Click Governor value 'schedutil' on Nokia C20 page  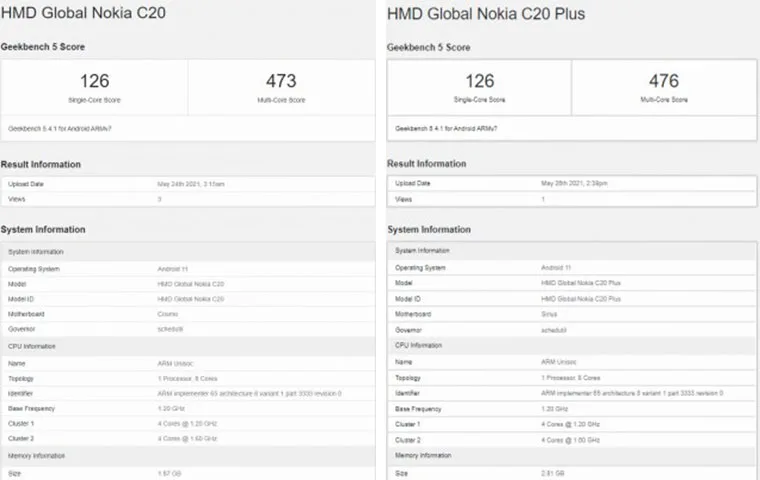[x=170, y=329]
